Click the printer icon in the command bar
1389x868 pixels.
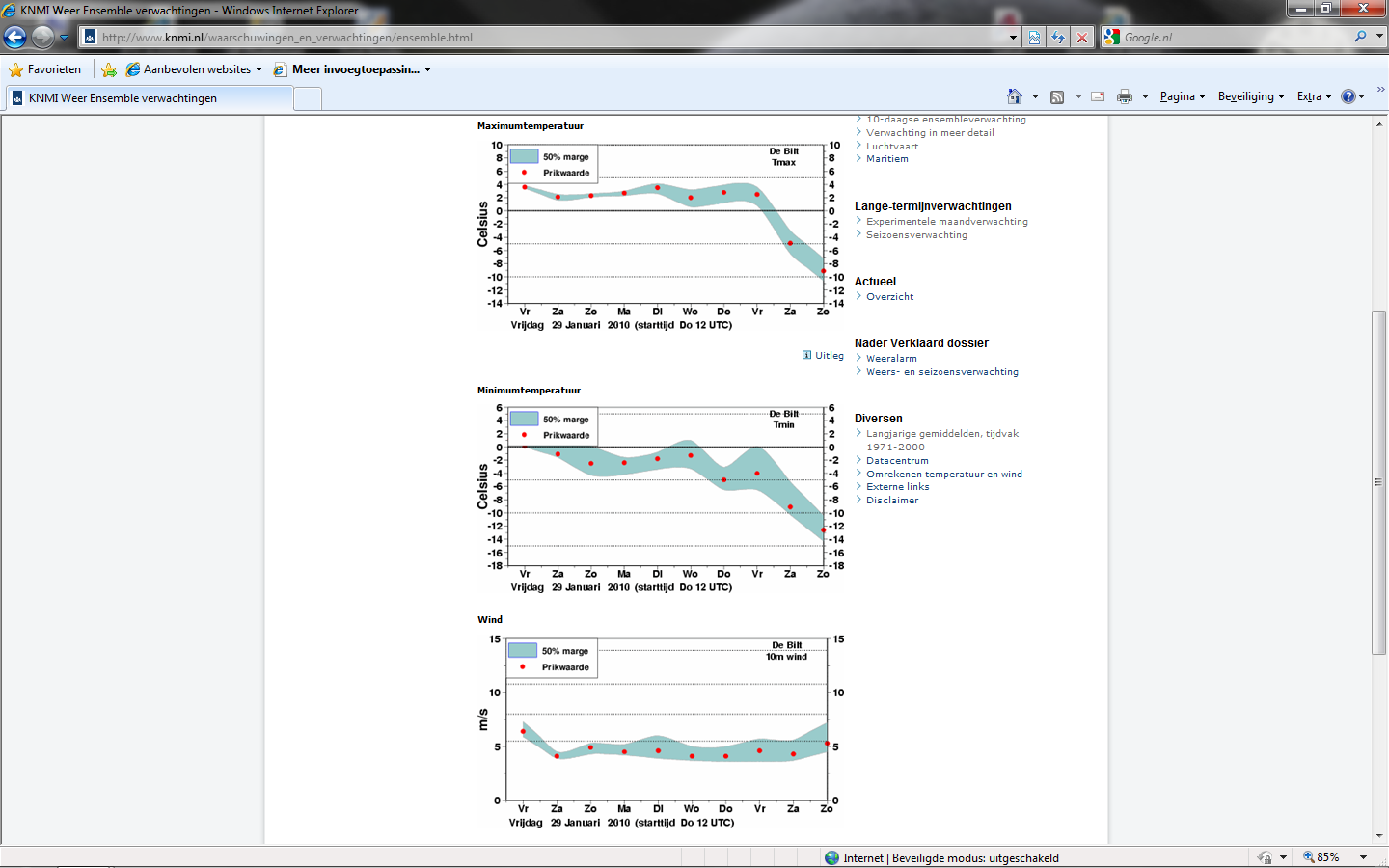(1124, 96)
